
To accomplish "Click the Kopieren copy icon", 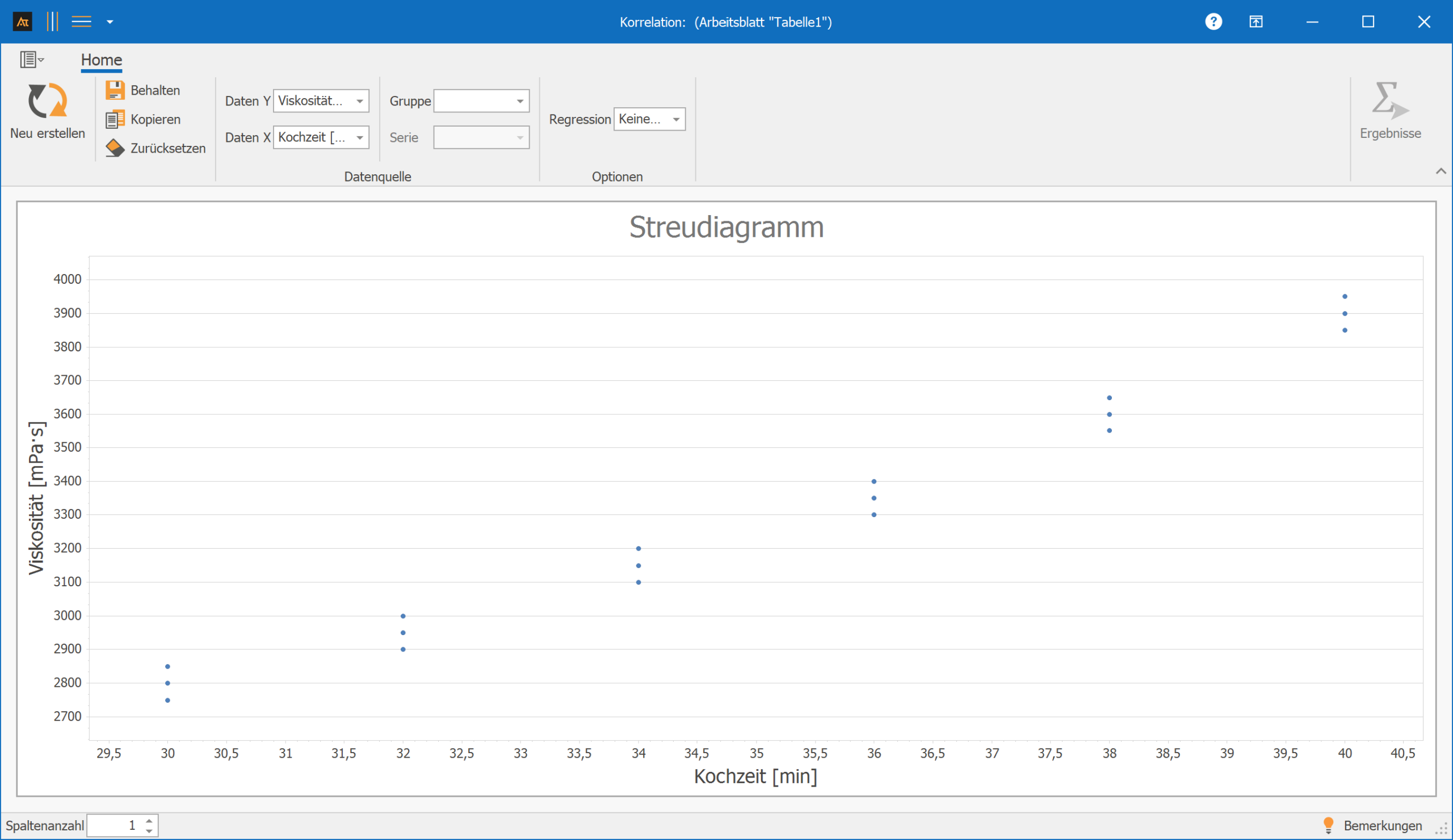I will point(115,119).
